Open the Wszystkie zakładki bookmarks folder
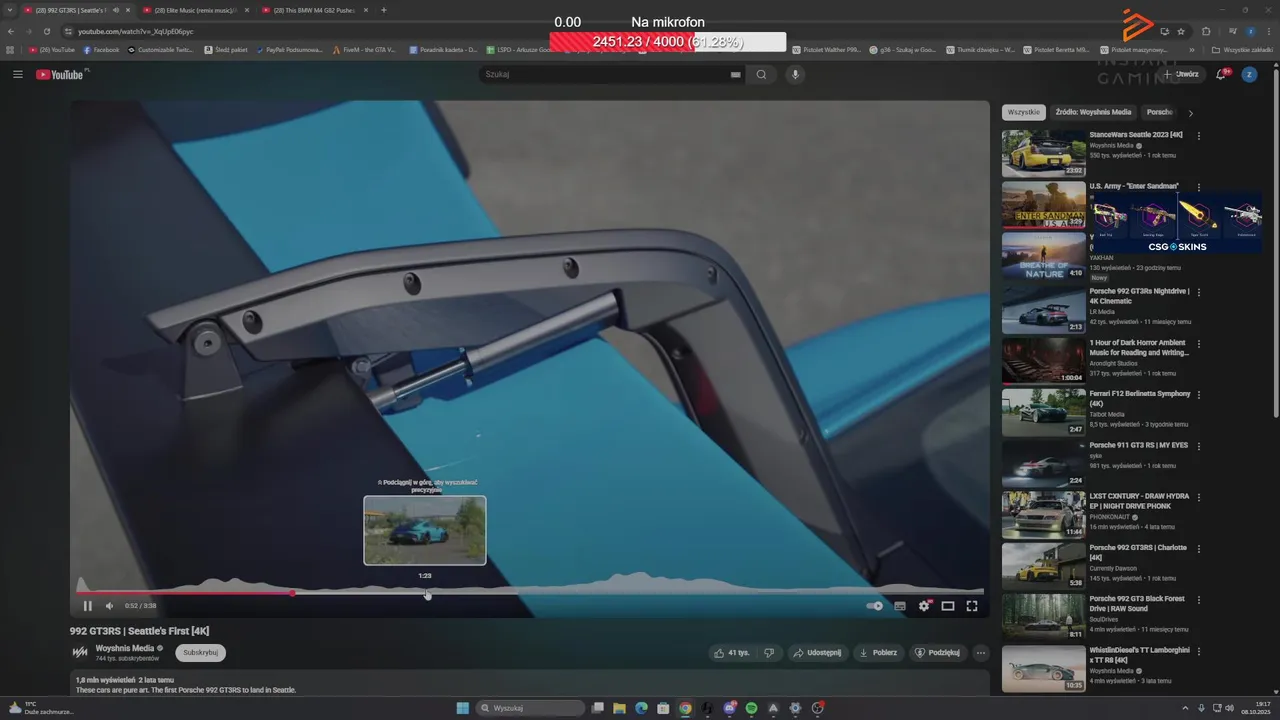 (1242, 49)
